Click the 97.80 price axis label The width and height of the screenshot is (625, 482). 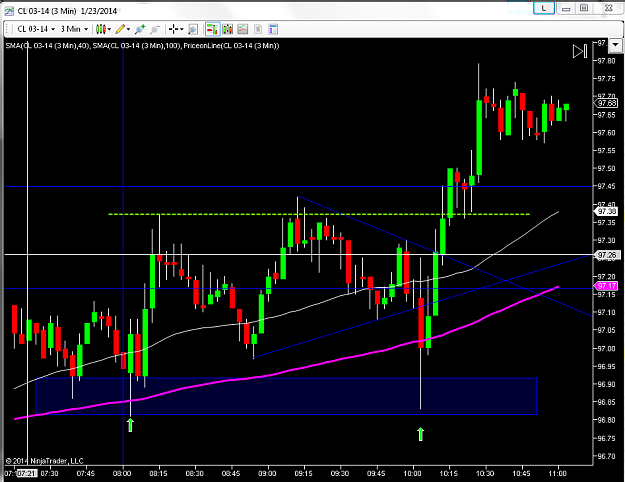click(x=606, y=61)
